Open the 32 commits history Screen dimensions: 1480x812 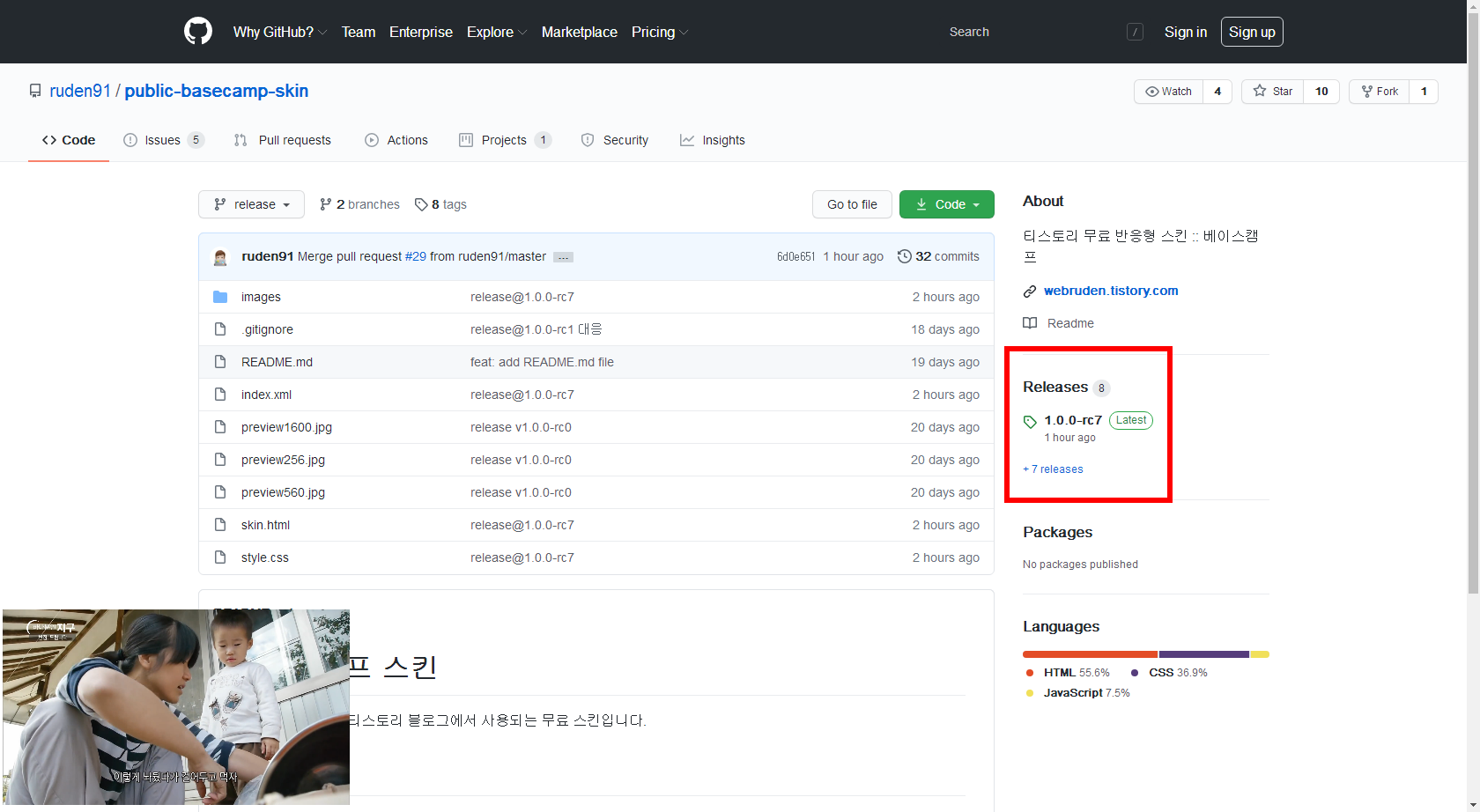pos(938,256)
